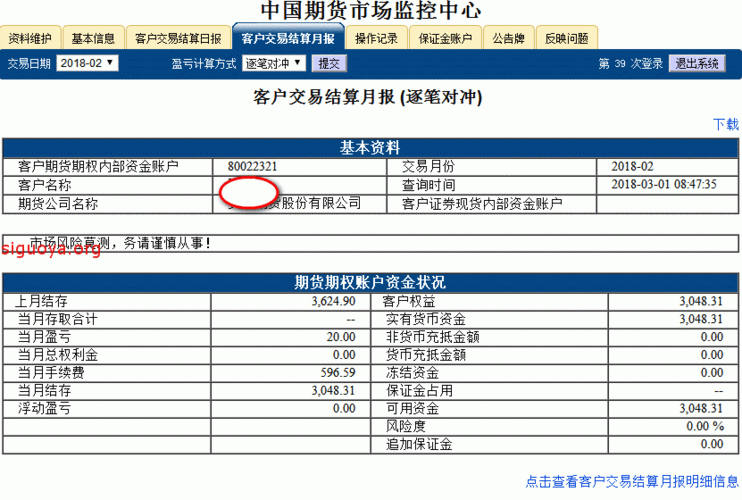Viewport: 742px width, 500px height.
Task: Switch to the 公告牌 tab
Action: point(509,38)
